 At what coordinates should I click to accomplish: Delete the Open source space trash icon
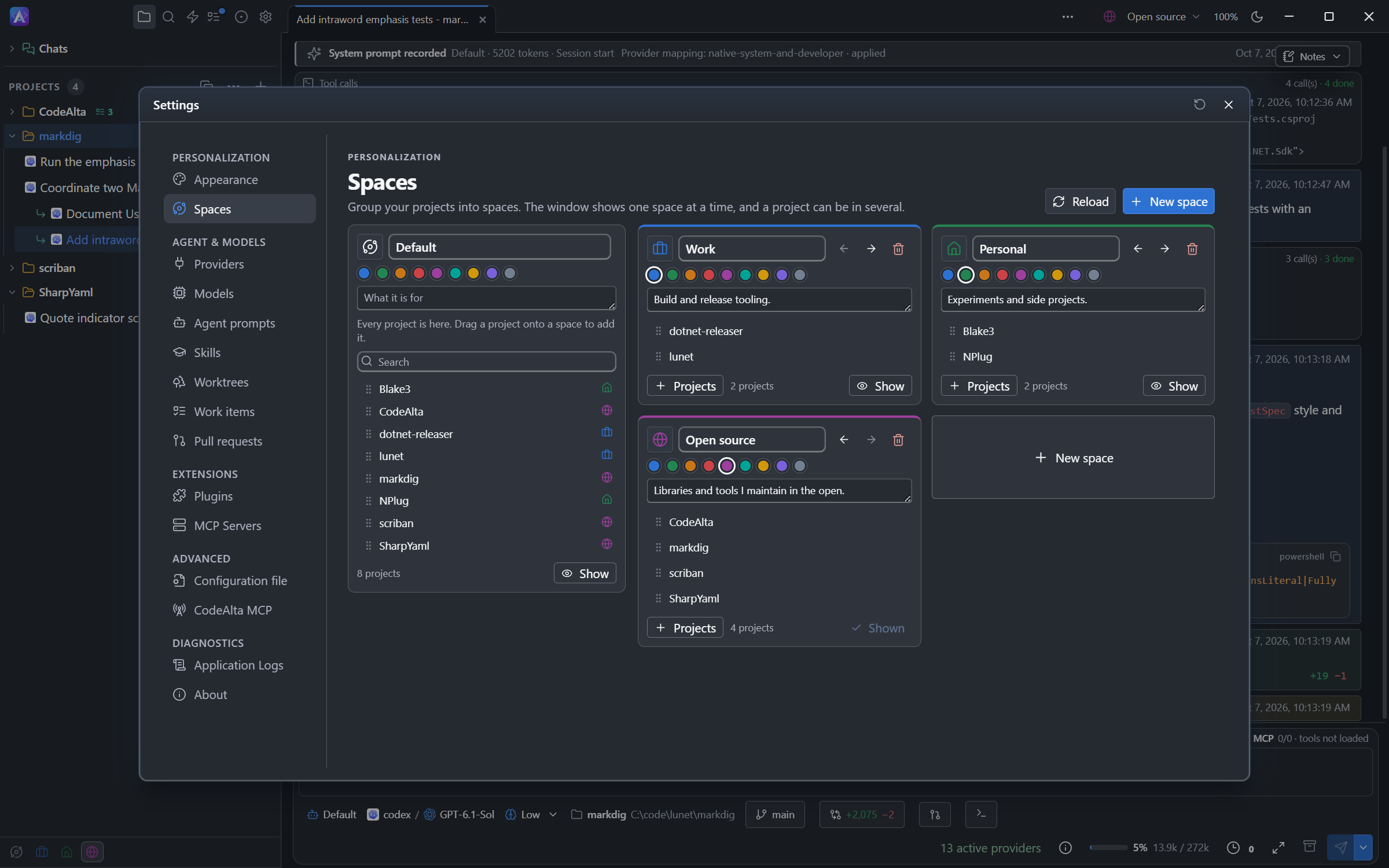tap(898, 440)
